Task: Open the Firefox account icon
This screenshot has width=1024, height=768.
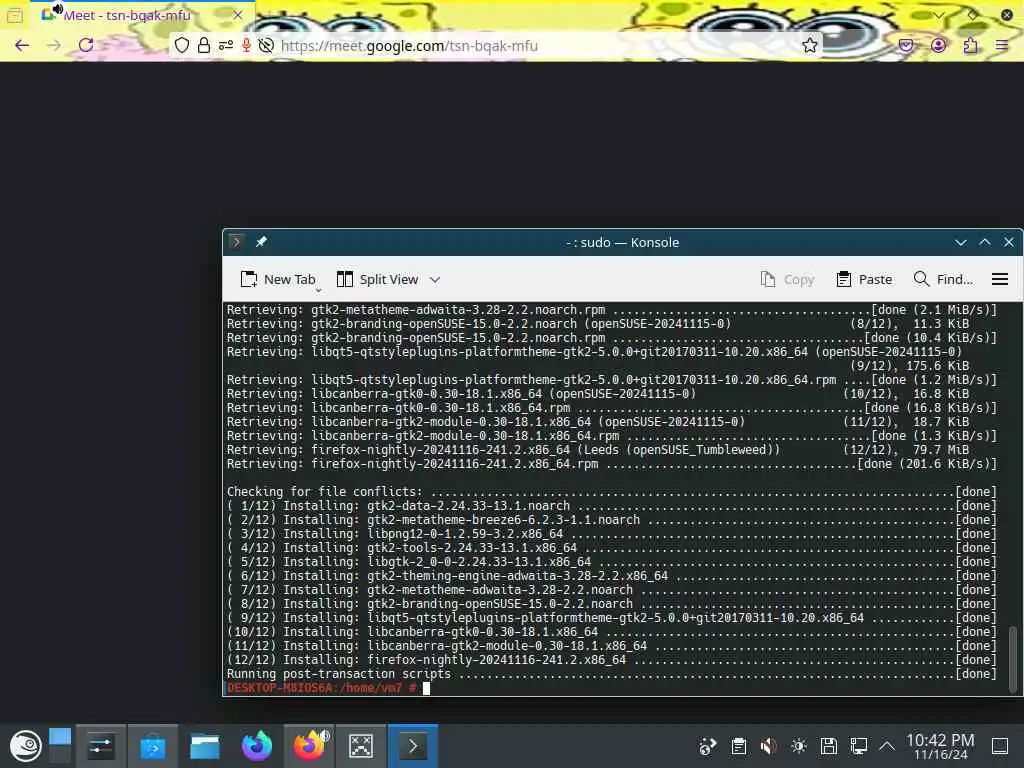Action: click(938, 45)
